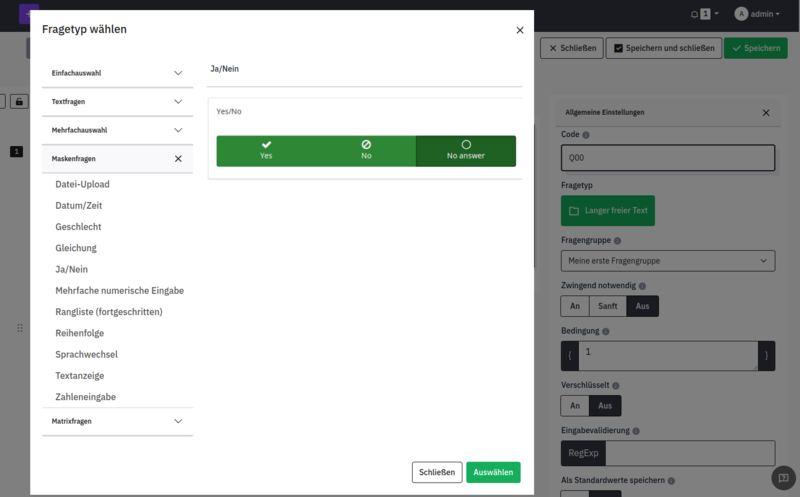Open the Fragengruppe dropdown
The image size is (800, 497).
click(667, 261)
